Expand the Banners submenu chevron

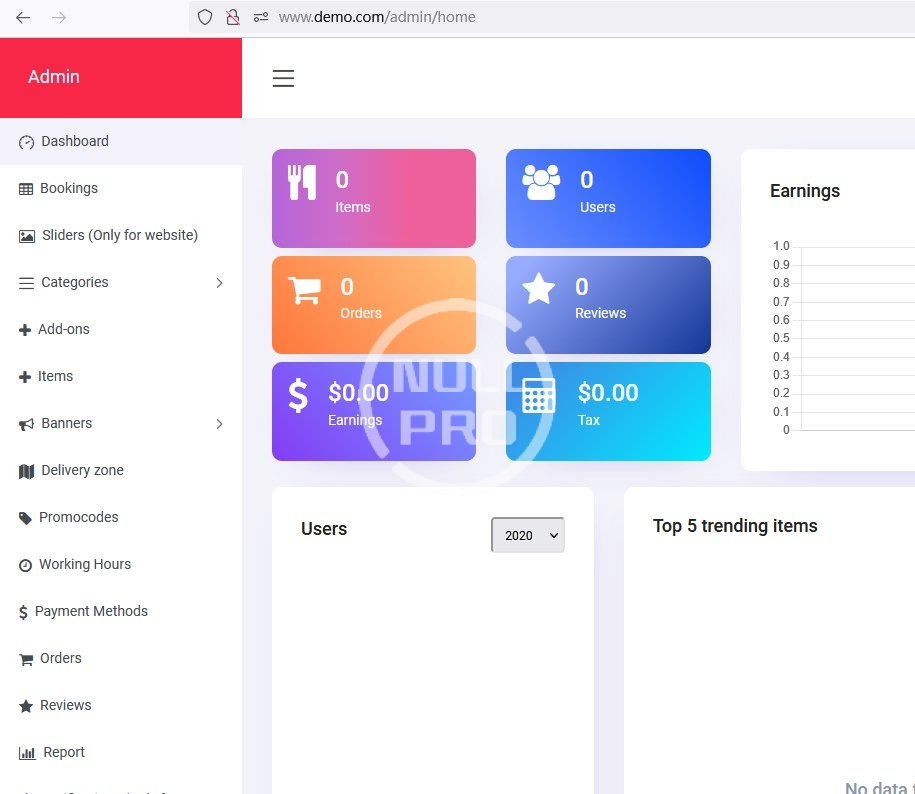tap(220, 424)
